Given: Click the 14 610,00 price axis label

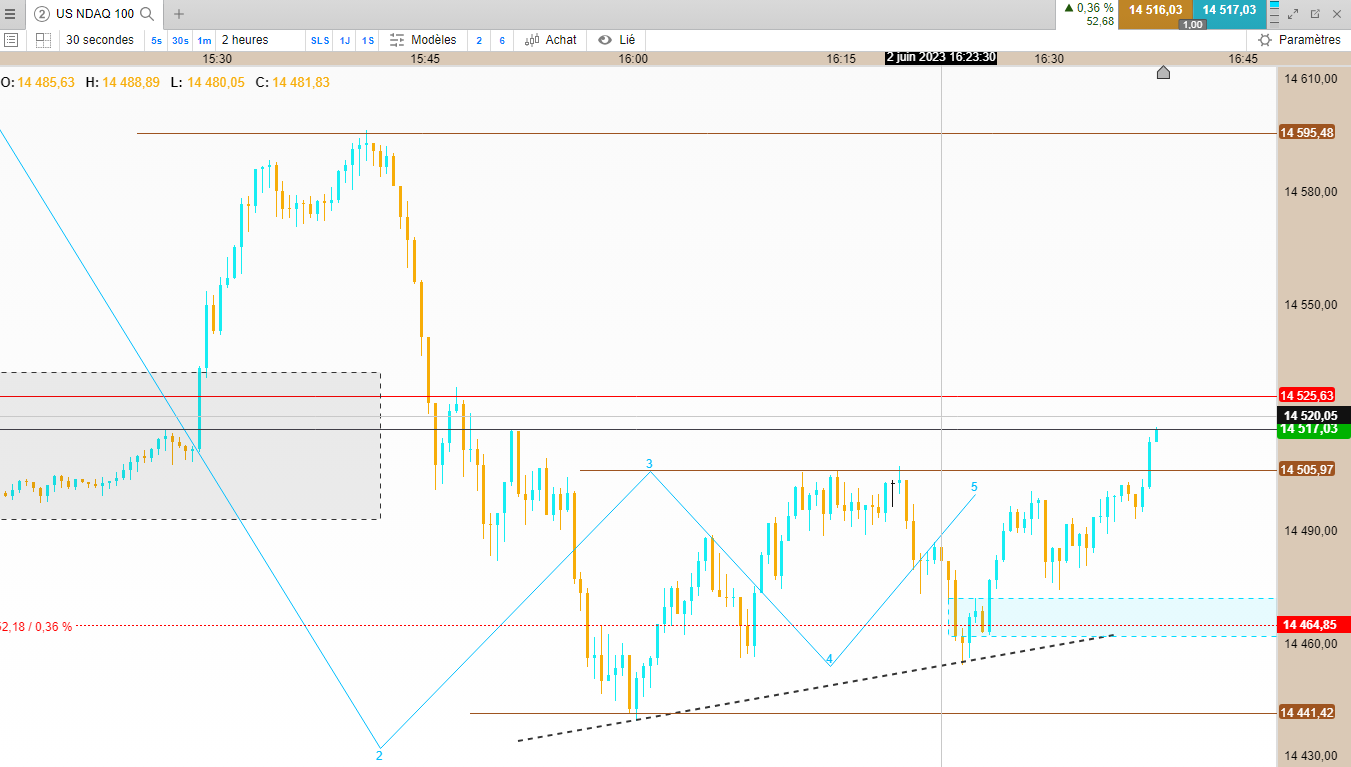Looking at the screenshot, I should pos(1311,79).
